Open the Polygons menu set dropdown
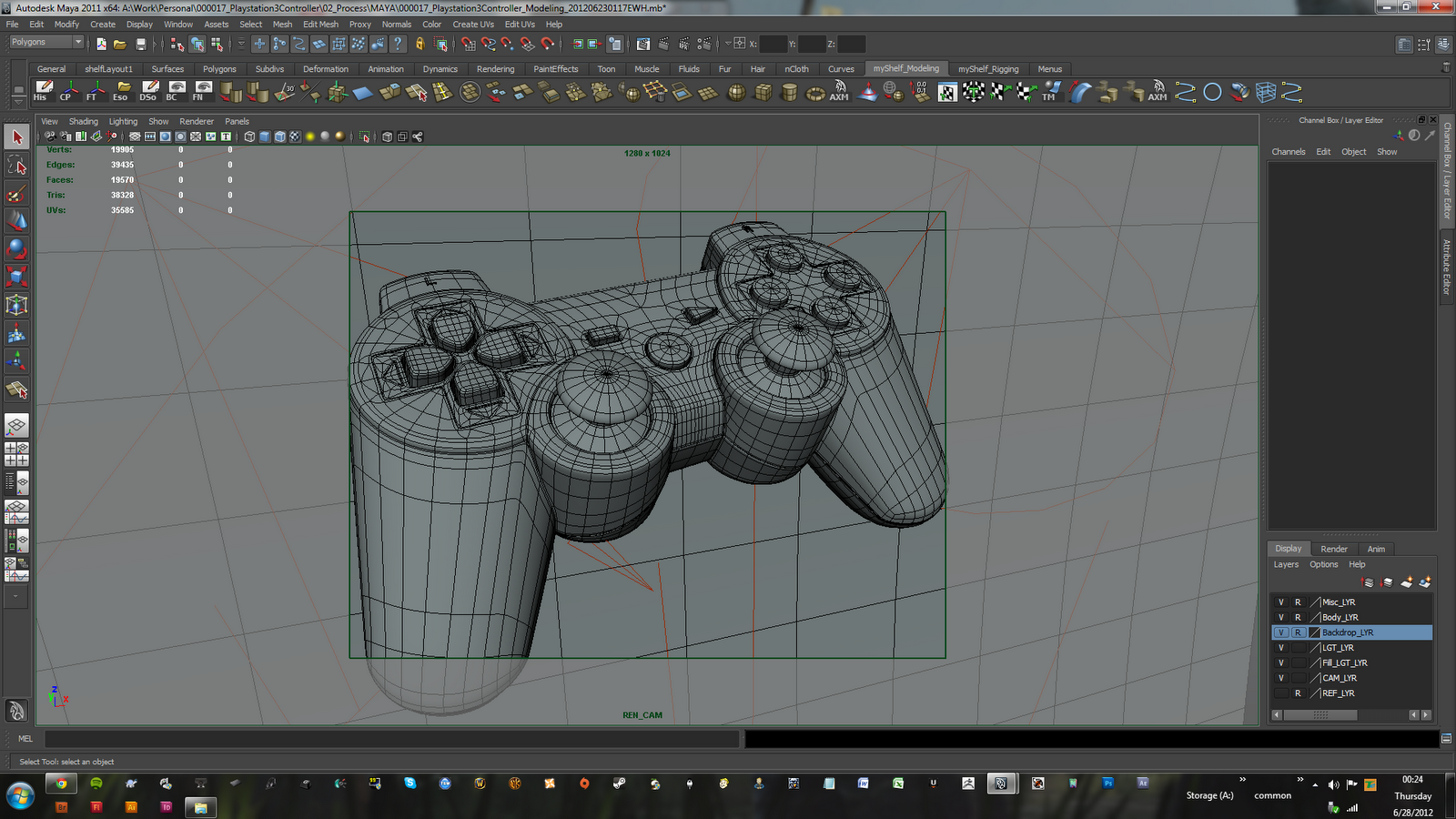Viewport: 1456px width, 819px height. [46, 42]
